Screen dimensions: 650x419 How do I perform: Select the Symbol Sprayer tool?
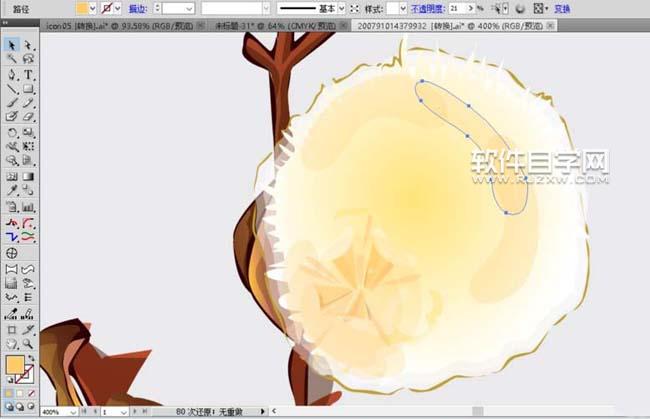pyautogui.click(x=12, y=207)
